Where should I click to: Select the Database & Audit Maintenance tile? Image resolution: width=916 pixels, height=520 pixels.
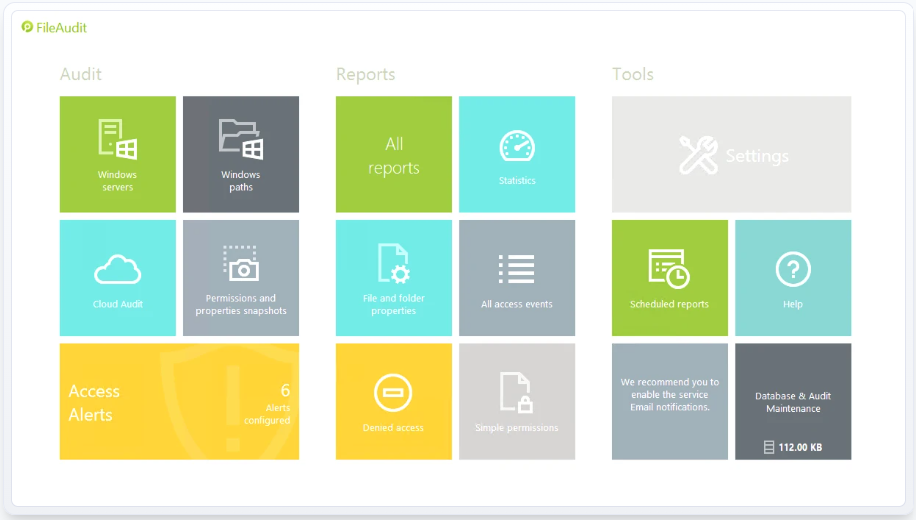pyautogui.click(x=793, y=402)
